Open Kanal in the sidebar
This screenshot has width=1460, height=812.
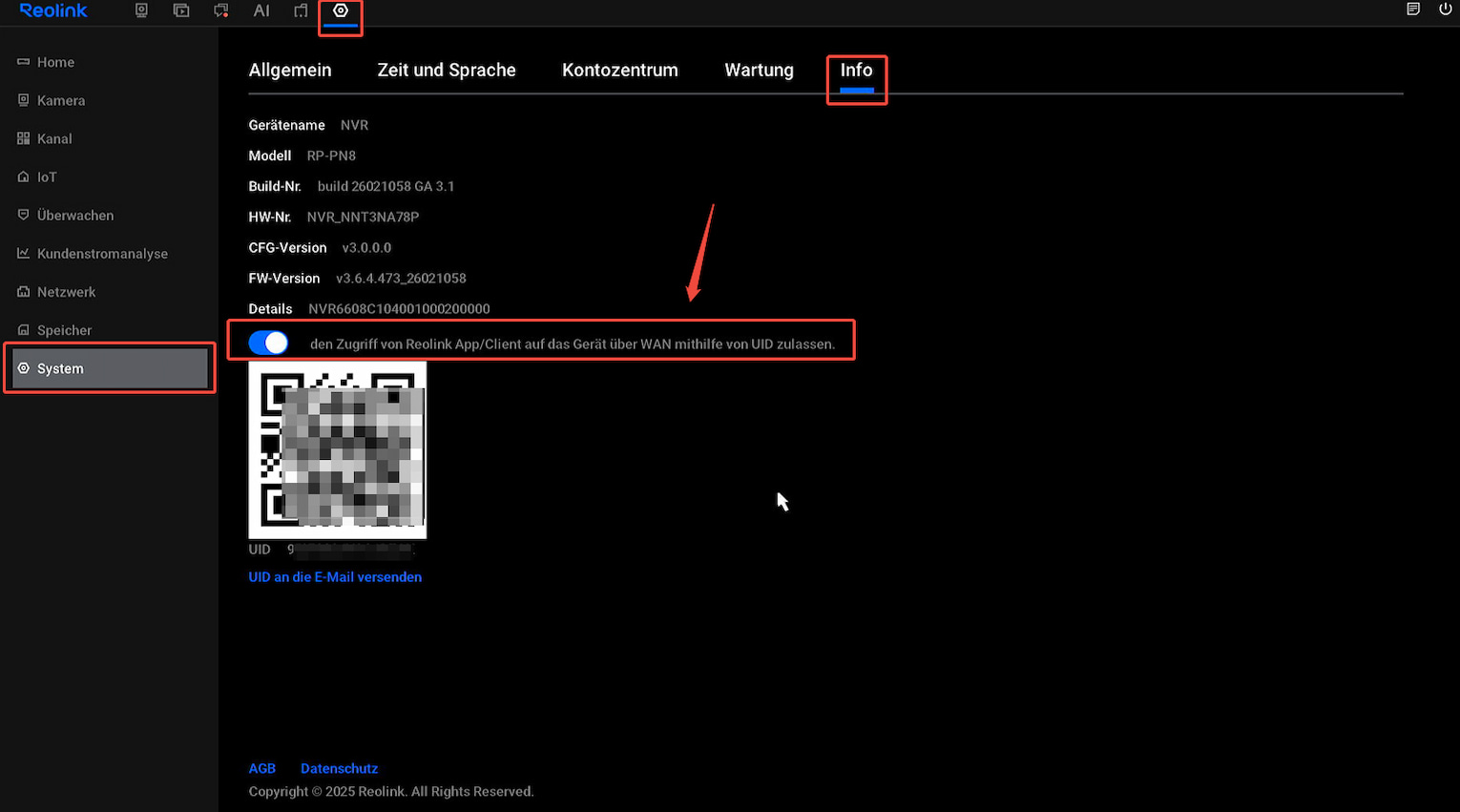tap(54, 138)
